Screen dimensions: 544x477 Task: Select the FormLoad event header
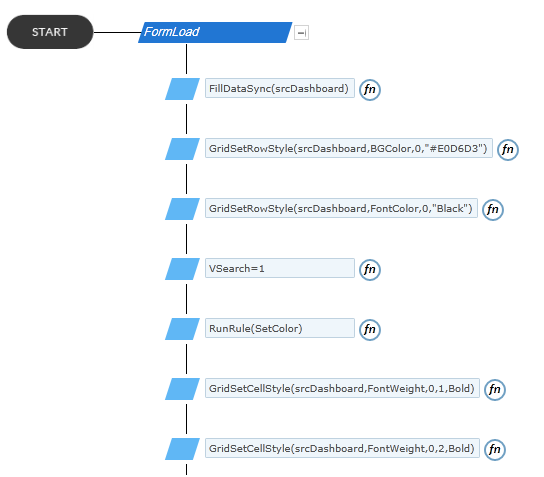[215, 32]
